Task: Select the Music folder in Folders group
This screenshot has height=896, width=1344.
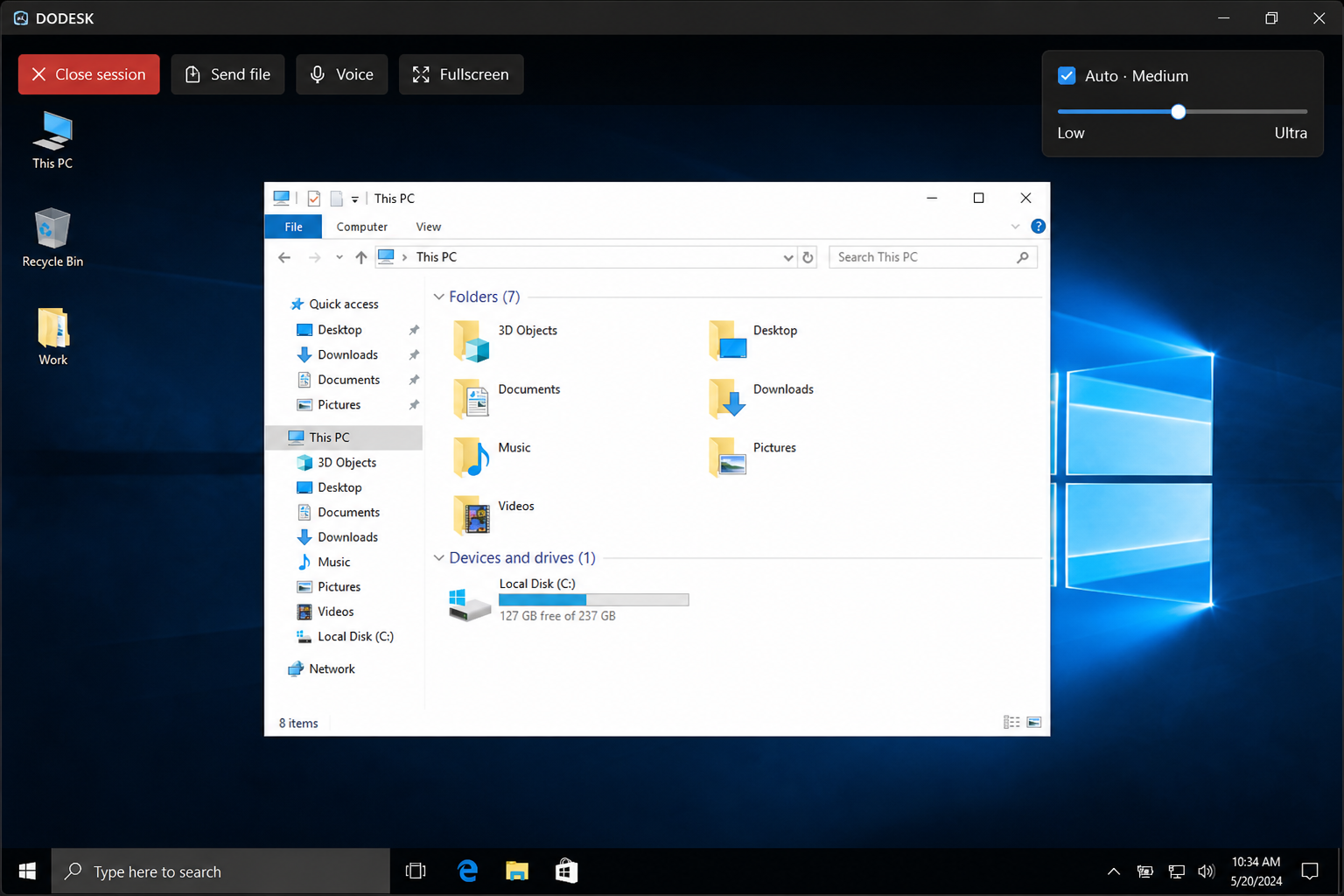Action: coord(493,457)
